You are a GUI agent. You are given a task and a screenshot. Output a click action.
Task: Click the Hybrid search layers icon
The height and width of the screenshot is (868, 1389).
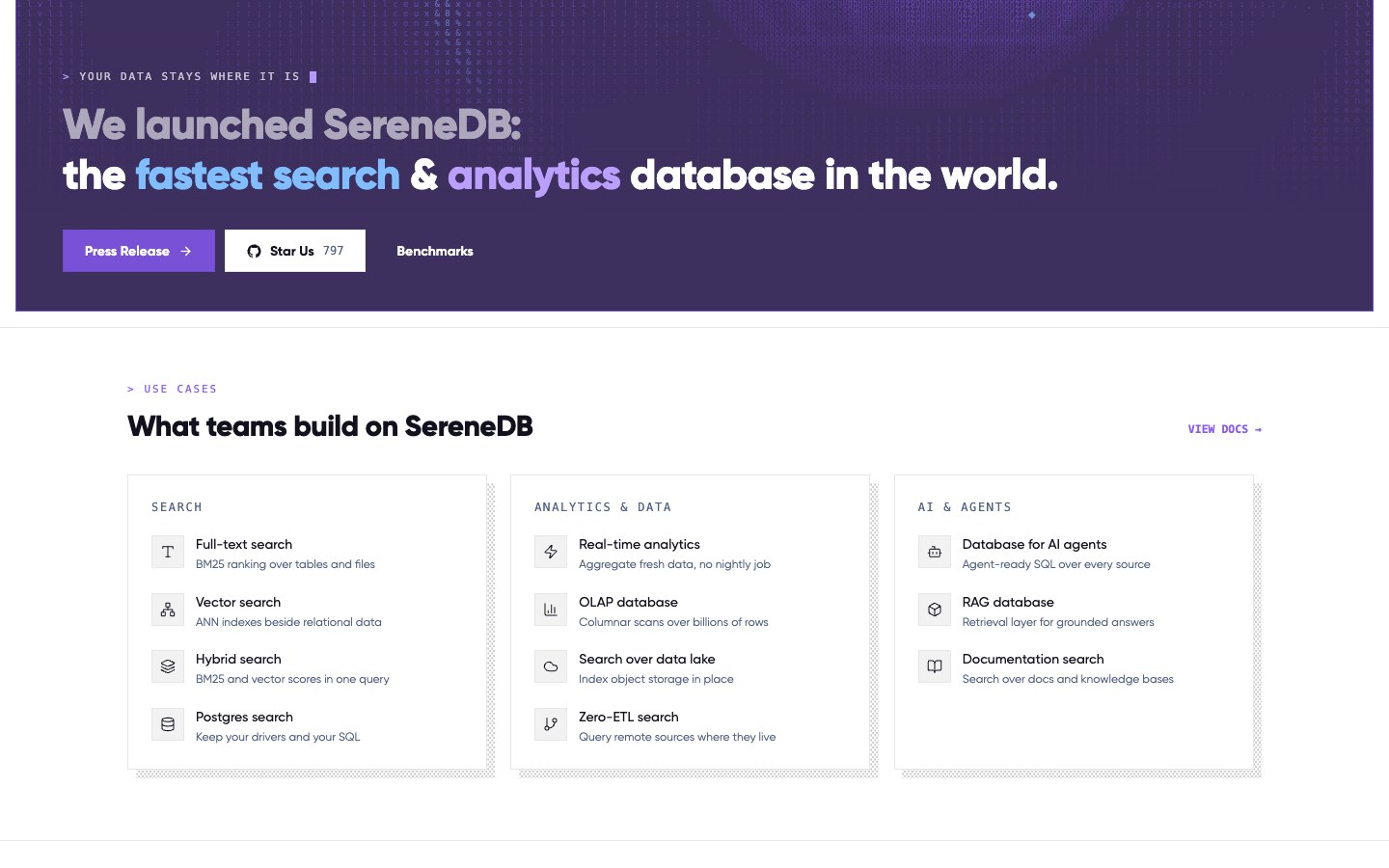168,666
